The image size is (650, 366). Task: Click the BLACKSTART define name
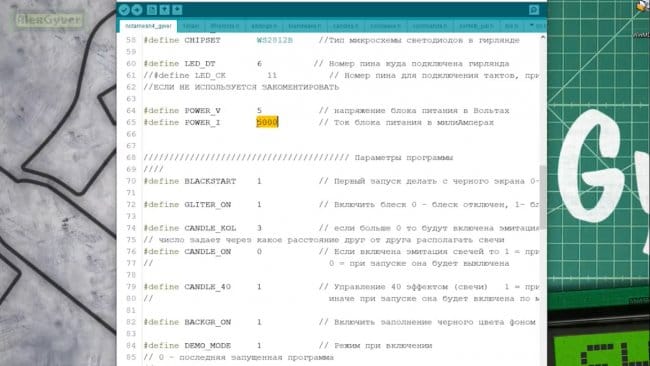coord(210,181)
